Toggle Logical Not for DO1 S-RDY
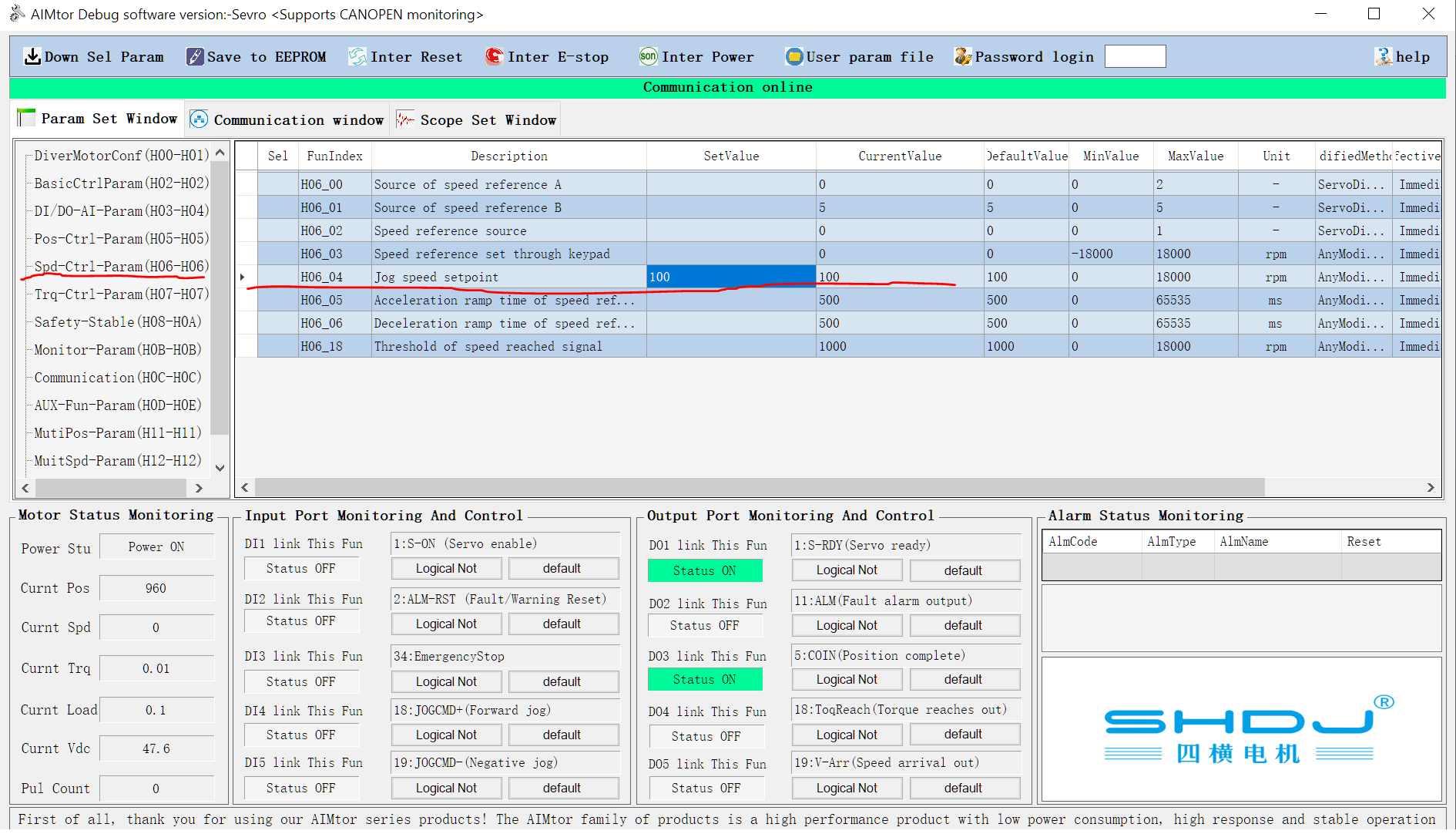1456x834 pixels. (847, 570)
